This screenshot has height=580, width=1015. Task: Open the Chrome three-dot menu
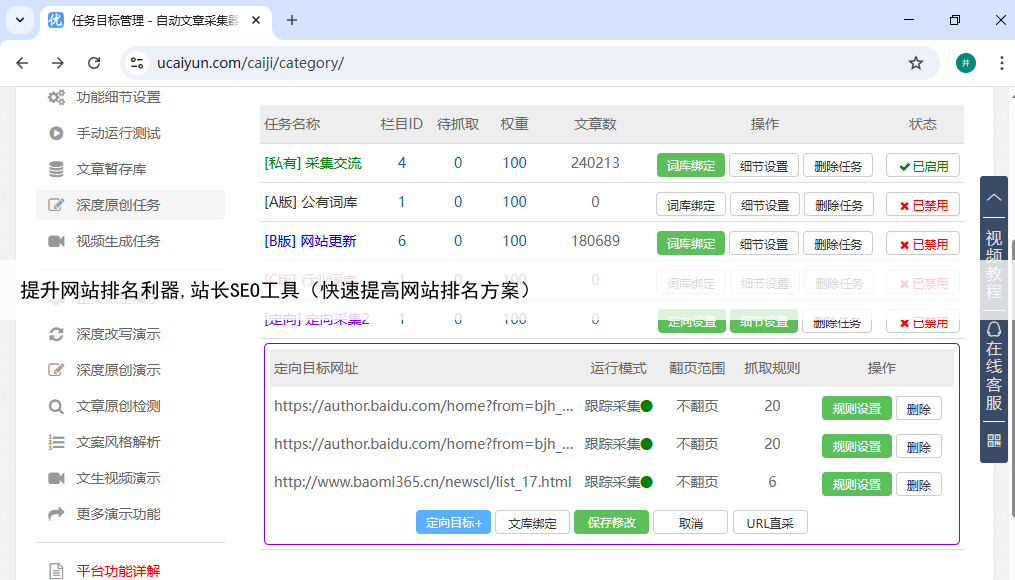click(x=1001, y=63)
